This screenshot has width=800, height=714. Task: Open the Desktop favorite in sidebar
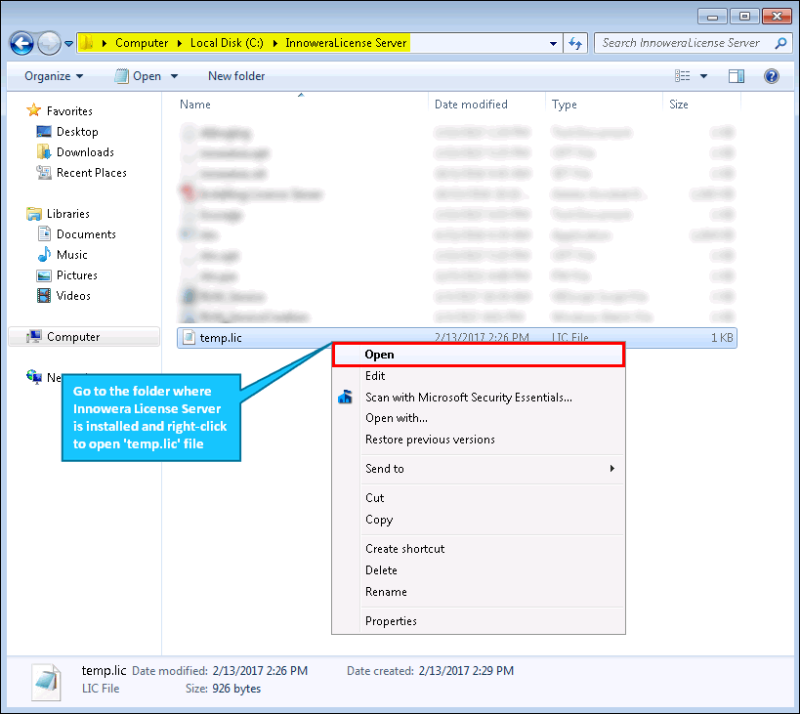point(77,132)
